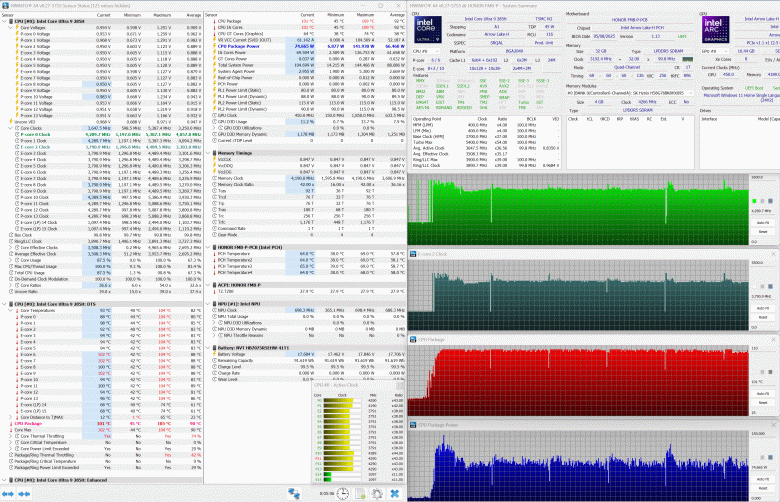The height and width of the screenshot is (502, 780).
Task: Click the shrink columns arrows icon
Action: (x=24, y=494)
